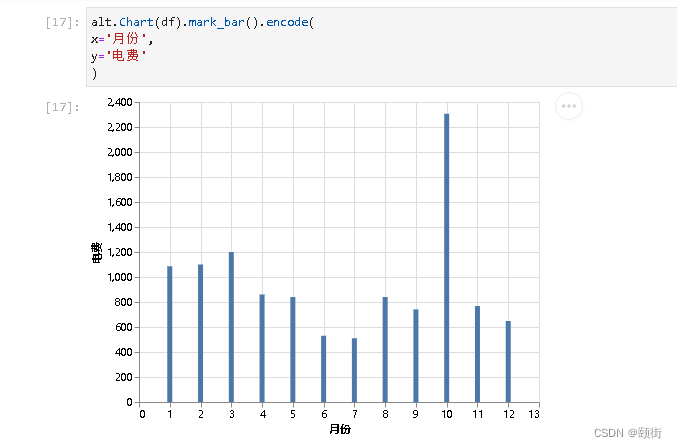Viewport: 677px width, 448px height.
Task: Open the chart actions ellipsis menu
Action: [568, 107]
